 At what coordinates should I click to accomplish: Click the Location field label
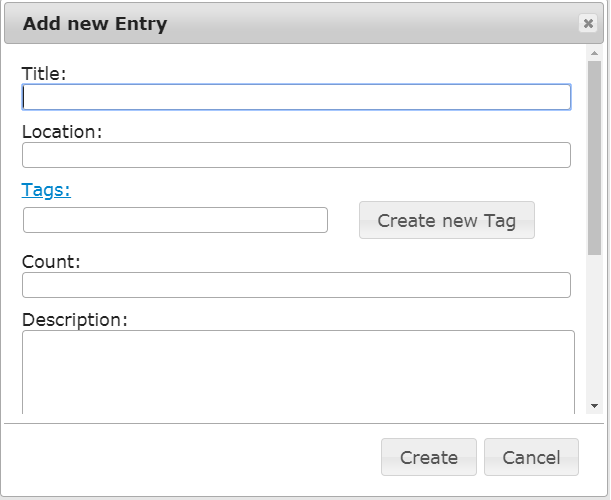tap(62, 131)
